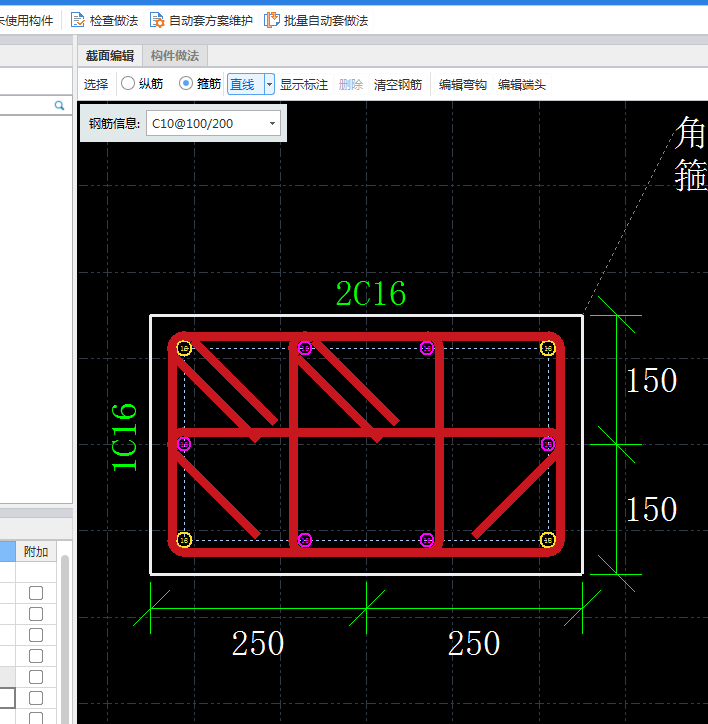708x724 pixels.
Task: Click the upper 150 dimension label
Action: point(651,381)
